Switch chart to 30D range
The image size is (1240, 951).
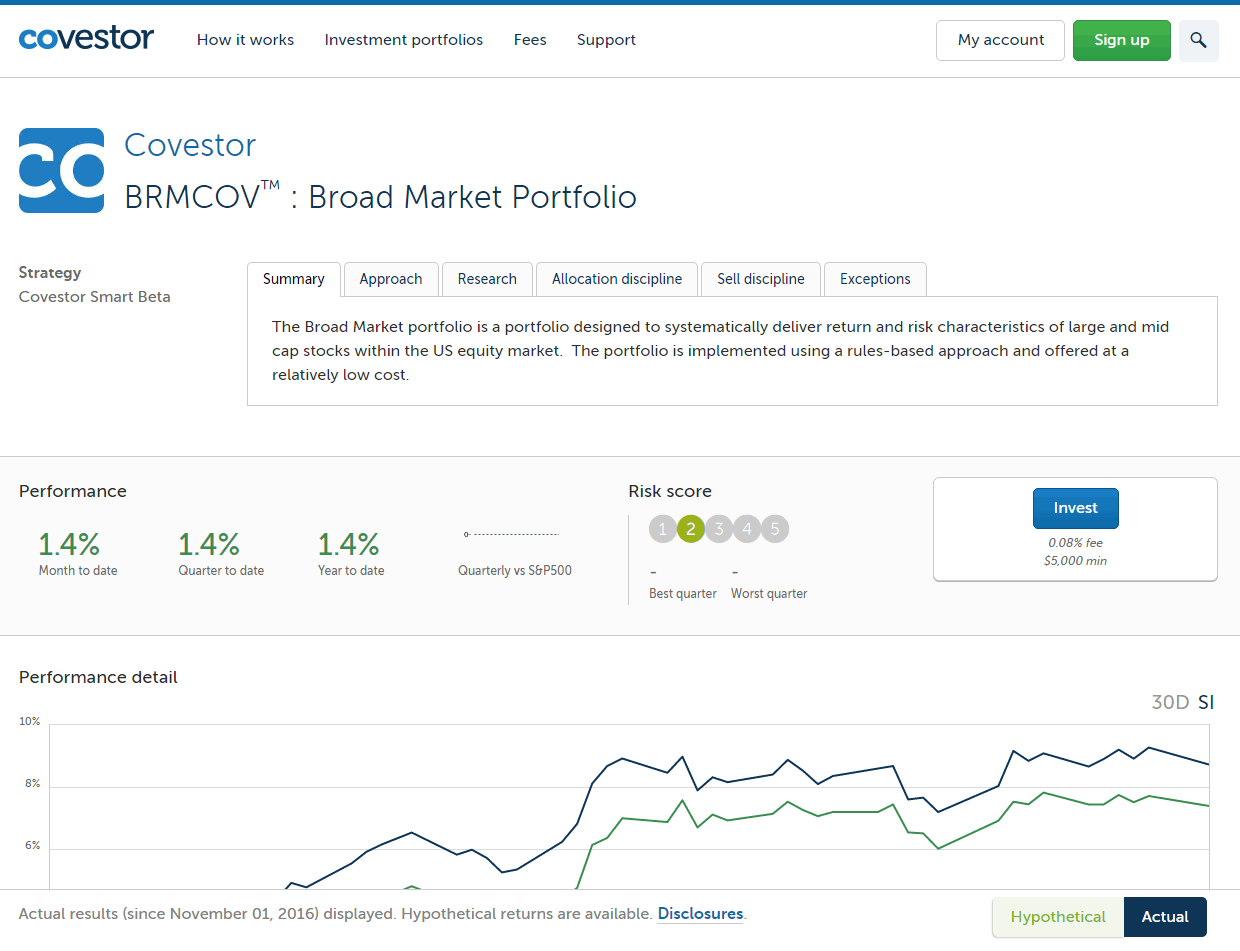tap(1170, 702)
